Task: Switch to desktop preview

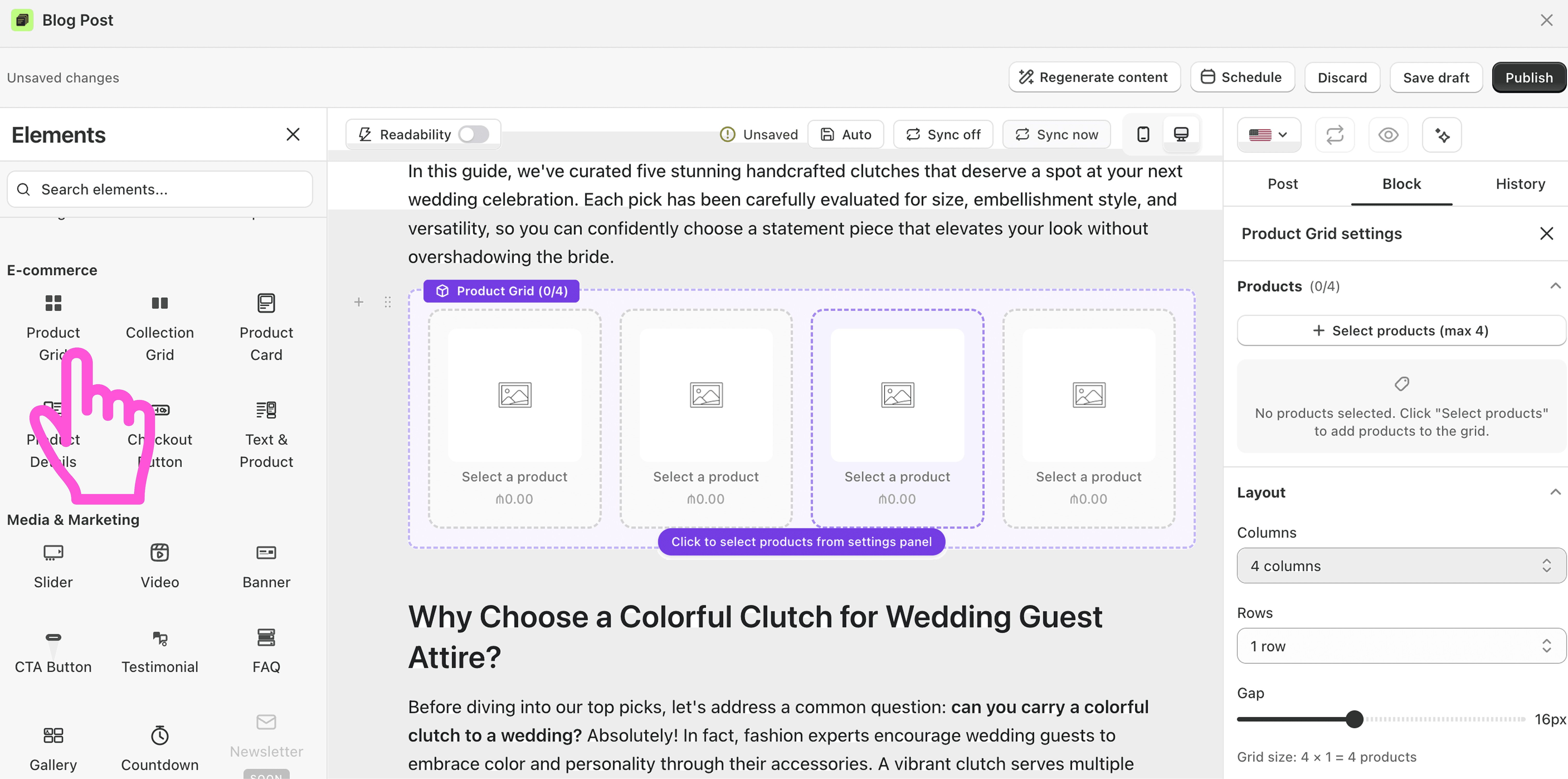Action: click(1181, 135)
